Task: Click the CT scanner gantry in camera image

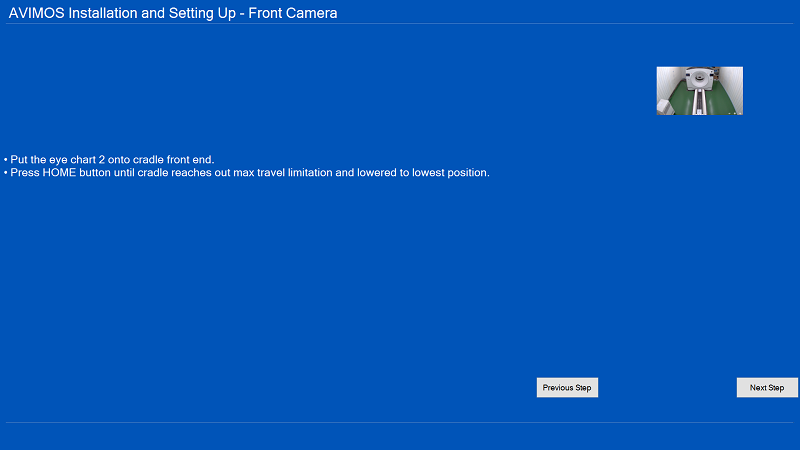Action: [699, 76]
